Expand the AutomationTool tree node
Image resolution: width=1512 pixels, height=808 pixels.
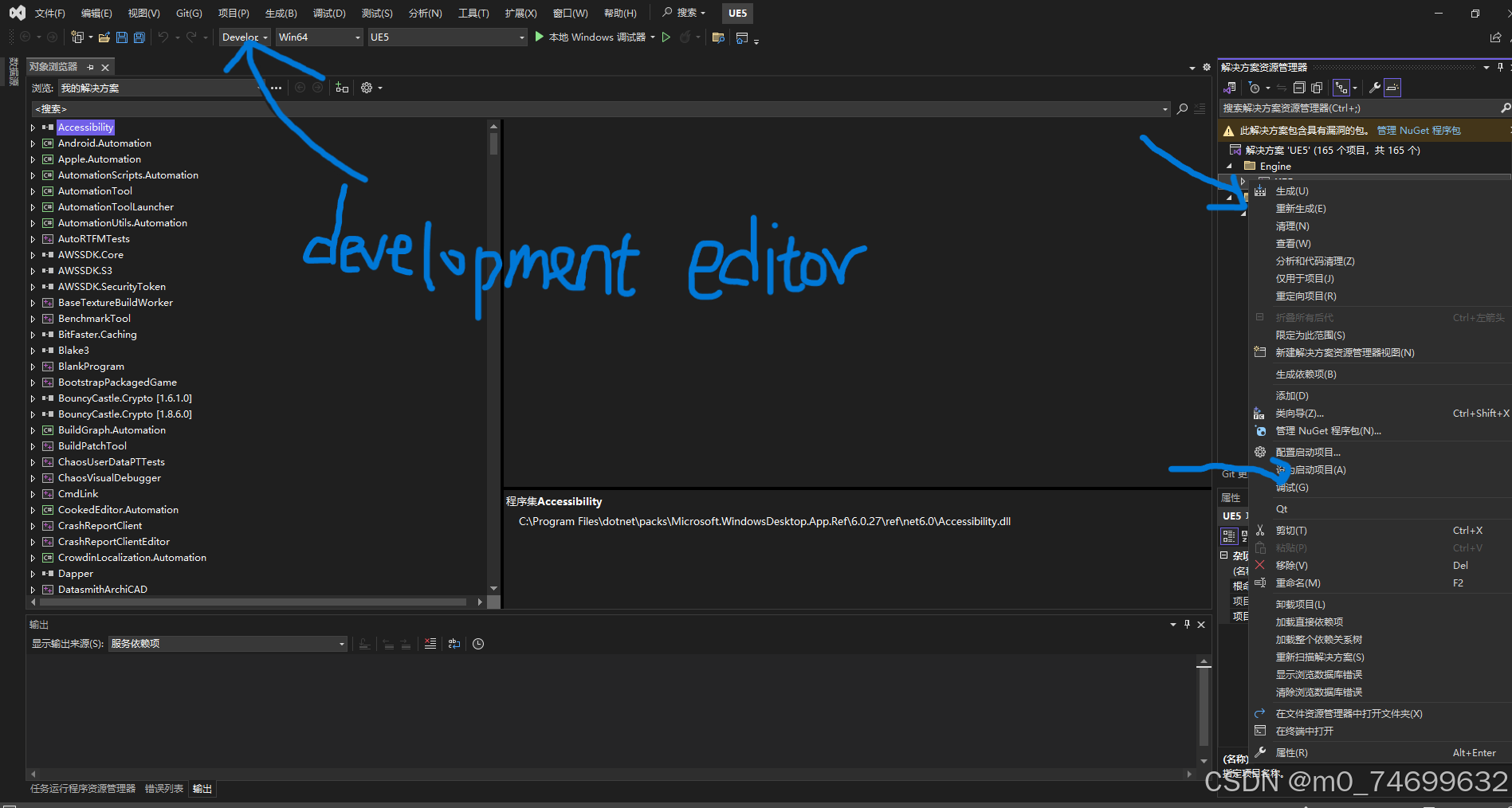pos(33,191)
